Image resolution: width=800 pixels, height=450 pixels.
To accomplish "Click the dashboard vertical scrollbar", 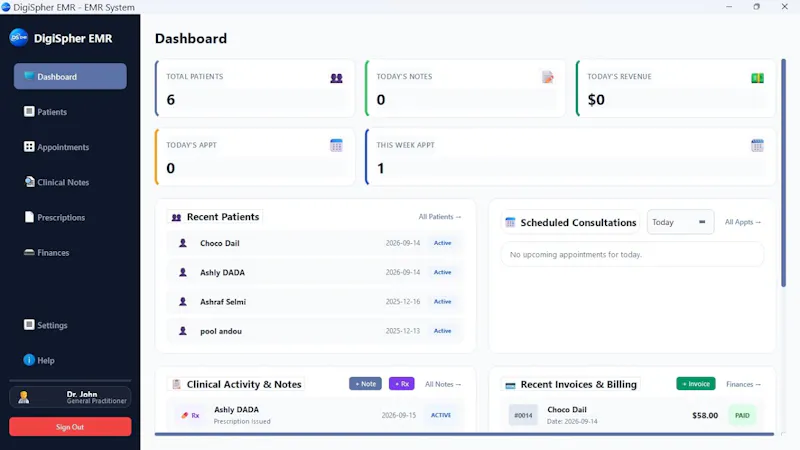I will pyautogui.click(x=783, y=173).
